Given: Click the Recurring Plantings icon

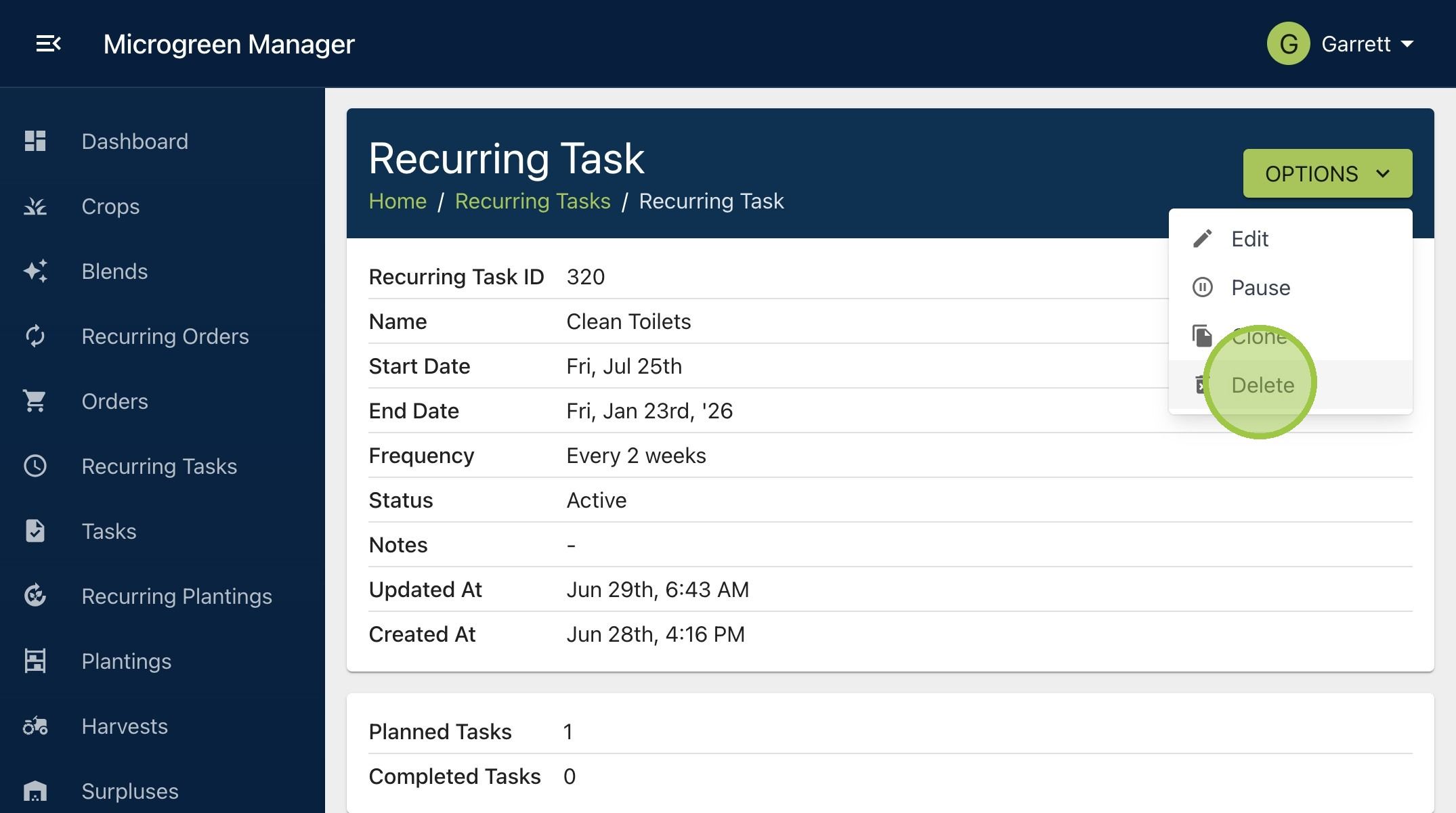Looking at the screenshot, I should [x=35, y=596].
